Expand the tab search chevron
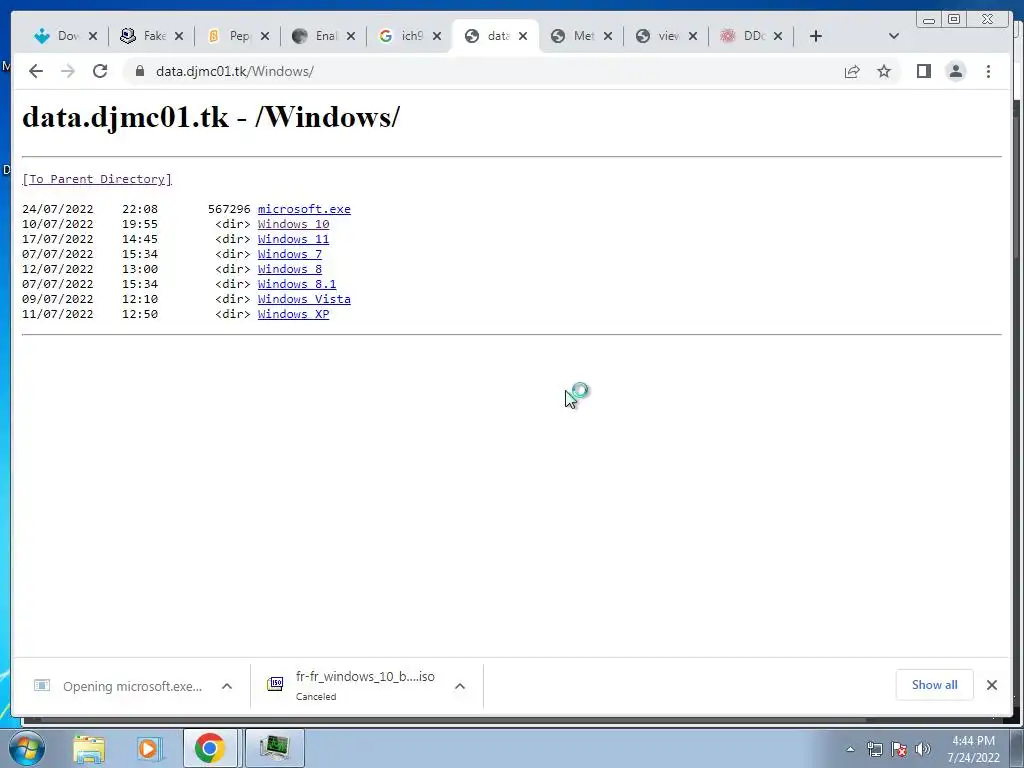The width and height of the screenshot is (1024, 768). tap(894, 36)
